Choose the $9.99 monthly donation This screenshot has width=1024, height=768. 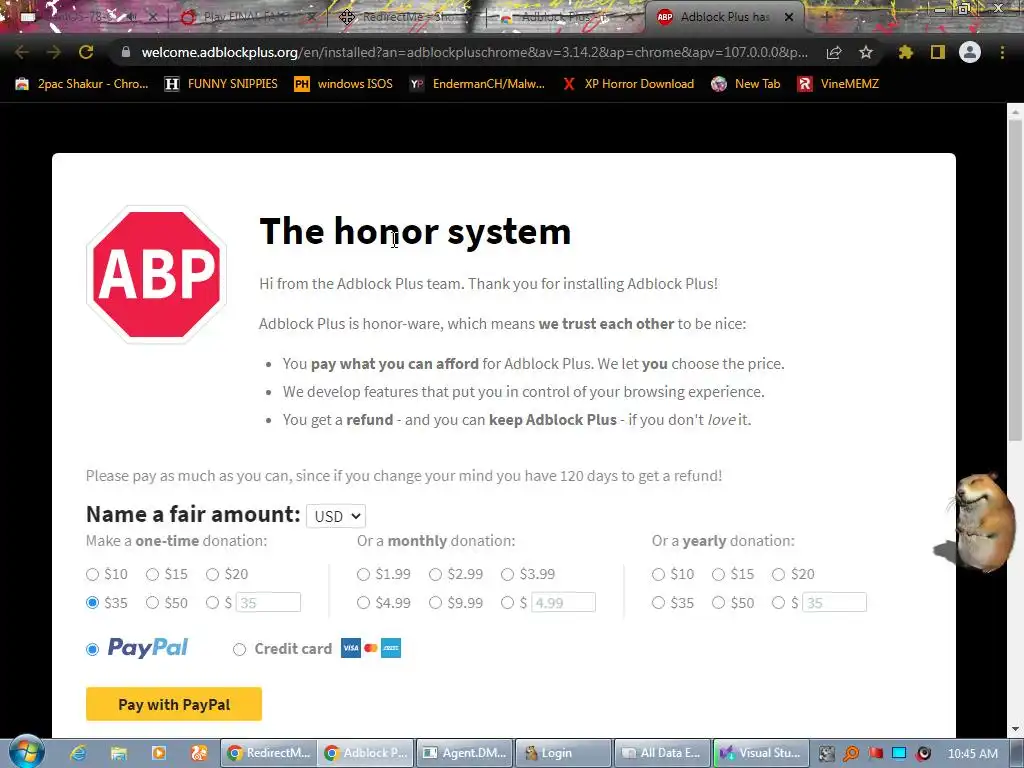point(436,603)
